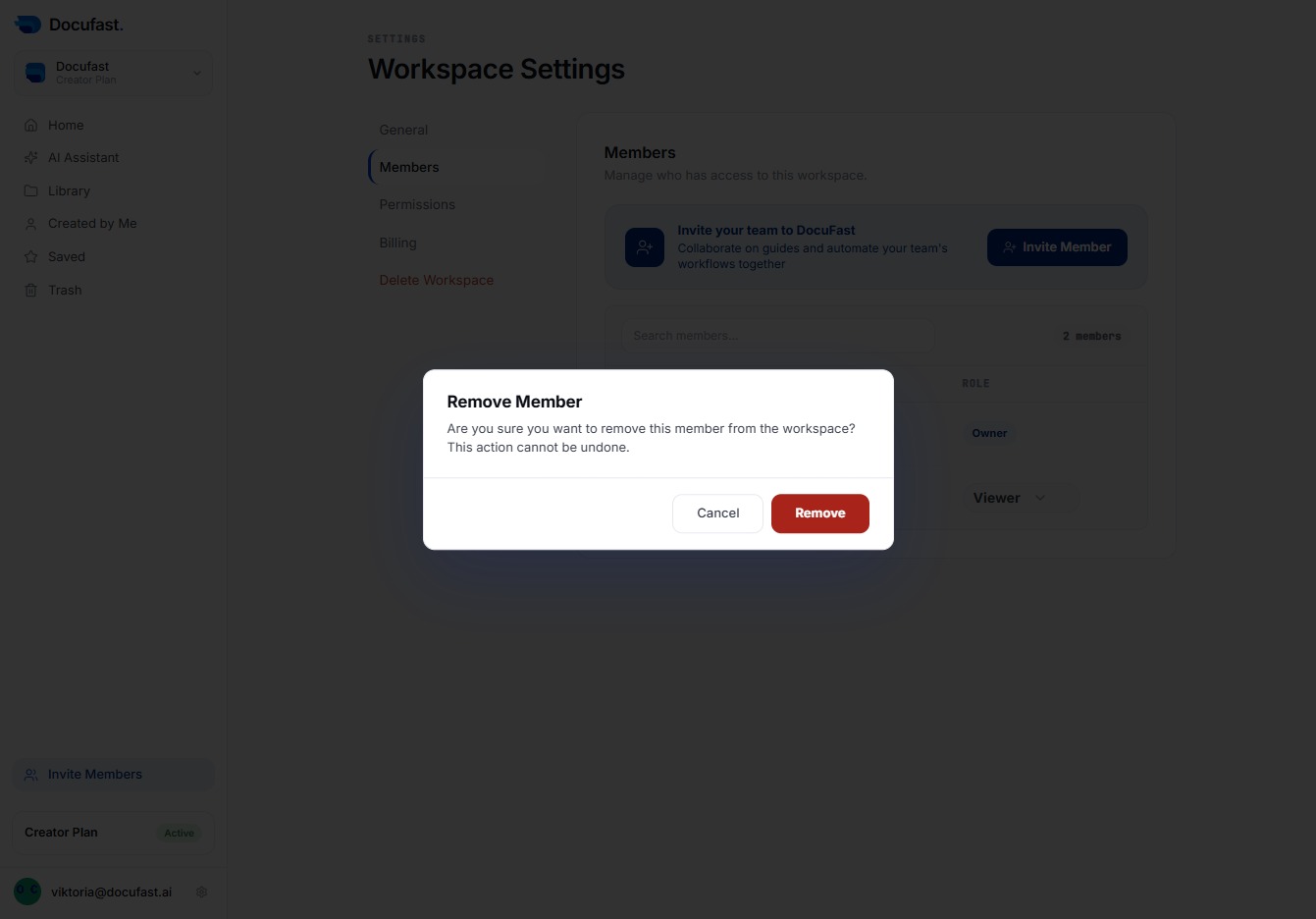Viewport: 1316px width, 919px height.
Task: Open the Docufast workspace switcher dropdown
Action: pos(114,73)
